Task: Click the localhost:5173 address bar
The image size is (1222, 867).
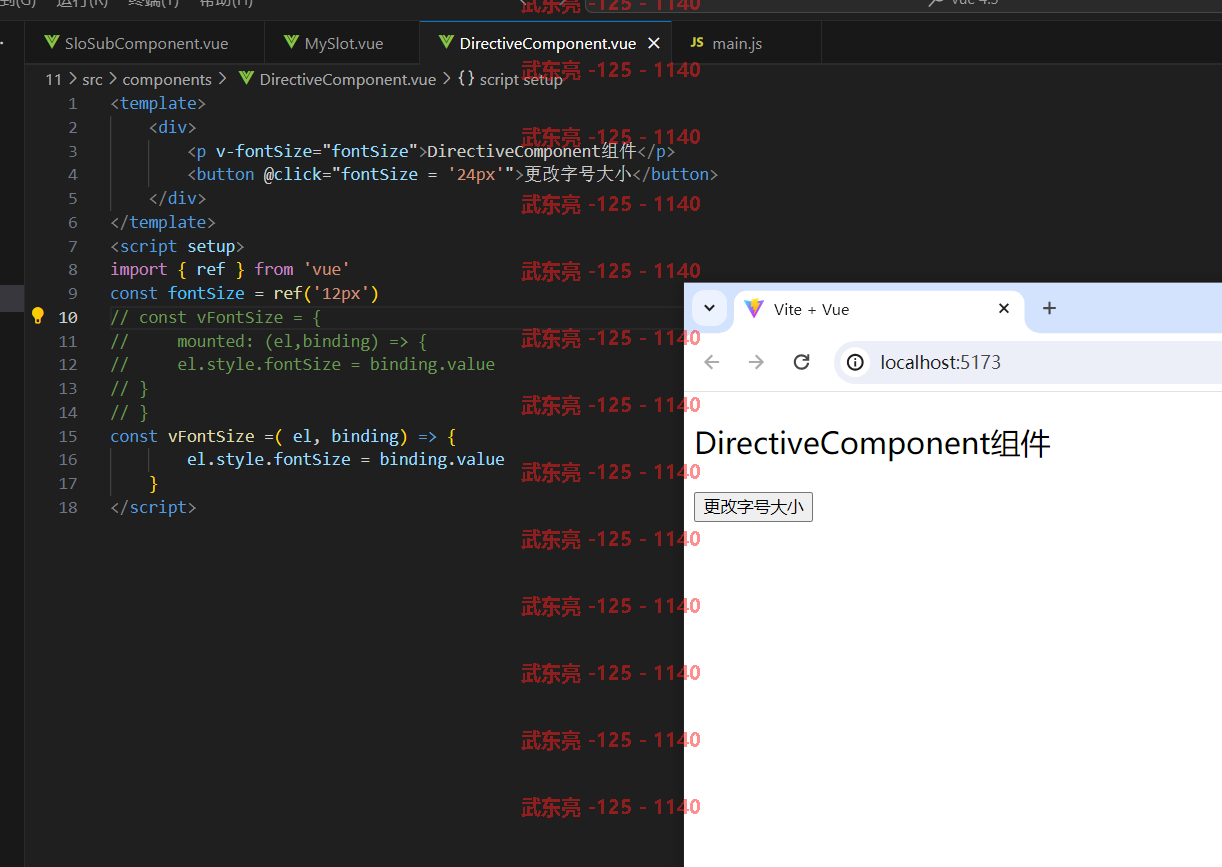Action: pyautogui.click(x=1028, y=362)
